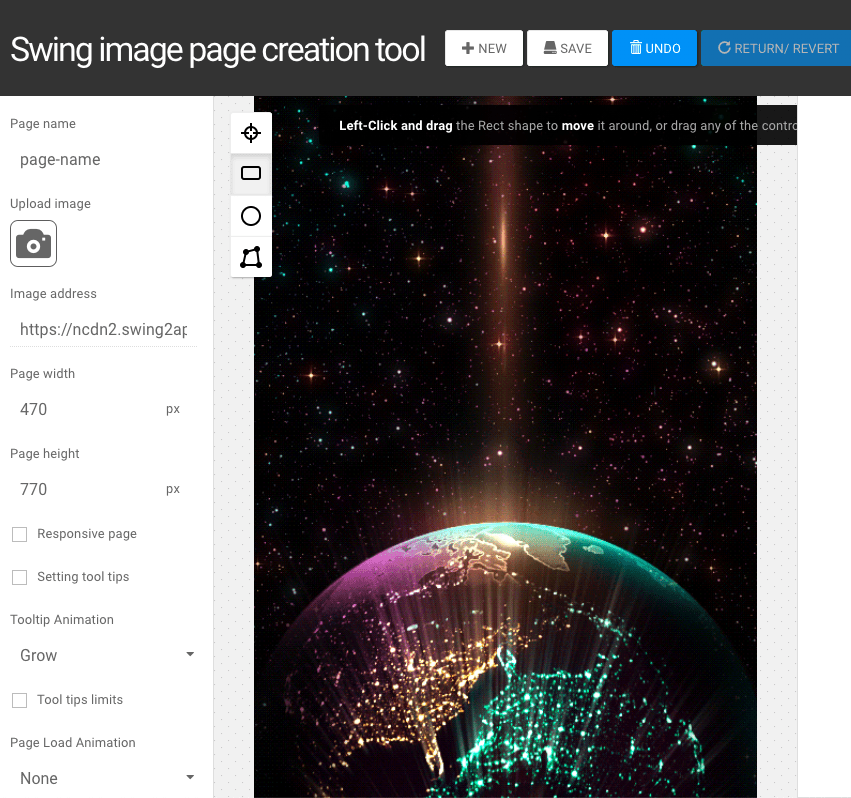The width and height of the screenshot is (851, 798).
Task: Click the Page height field showing 770
Action: point(88,490)
